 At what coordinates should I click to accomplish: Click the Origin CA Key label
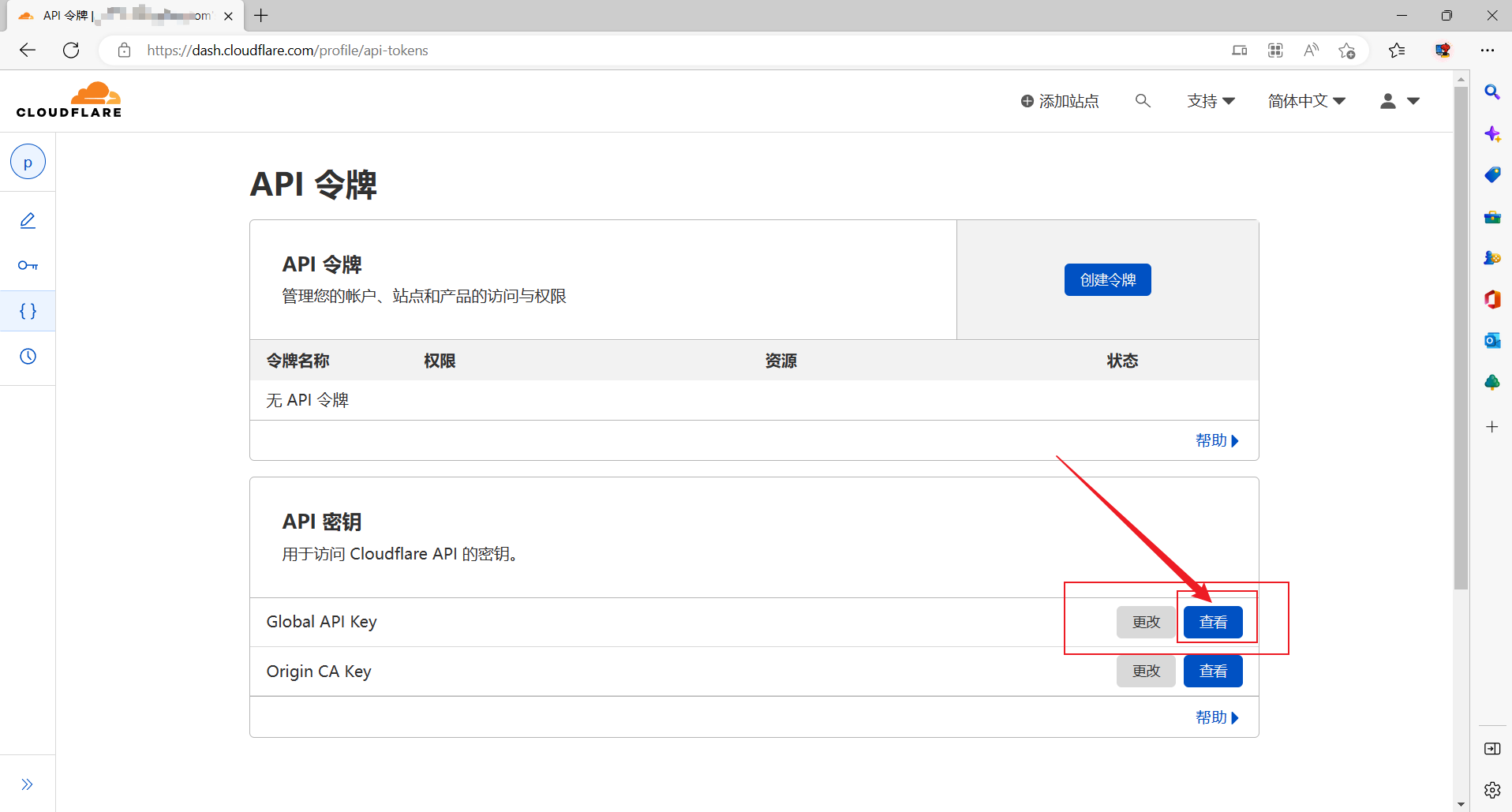click(x=319, y=672)
